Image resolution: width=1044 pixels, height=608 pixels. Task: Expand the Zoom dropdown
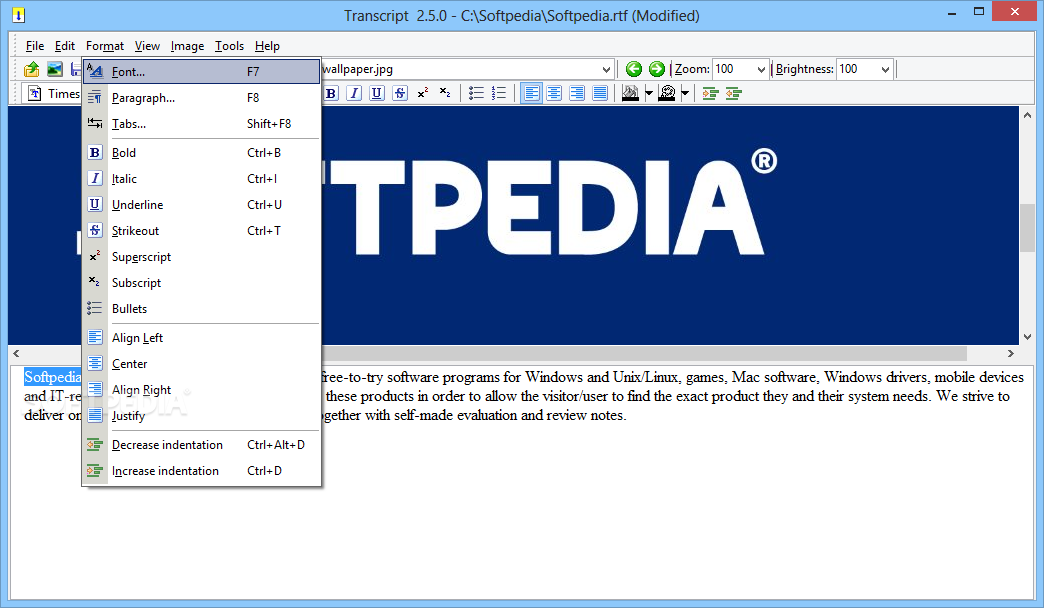pyautogui.click(x=761, y=69)
